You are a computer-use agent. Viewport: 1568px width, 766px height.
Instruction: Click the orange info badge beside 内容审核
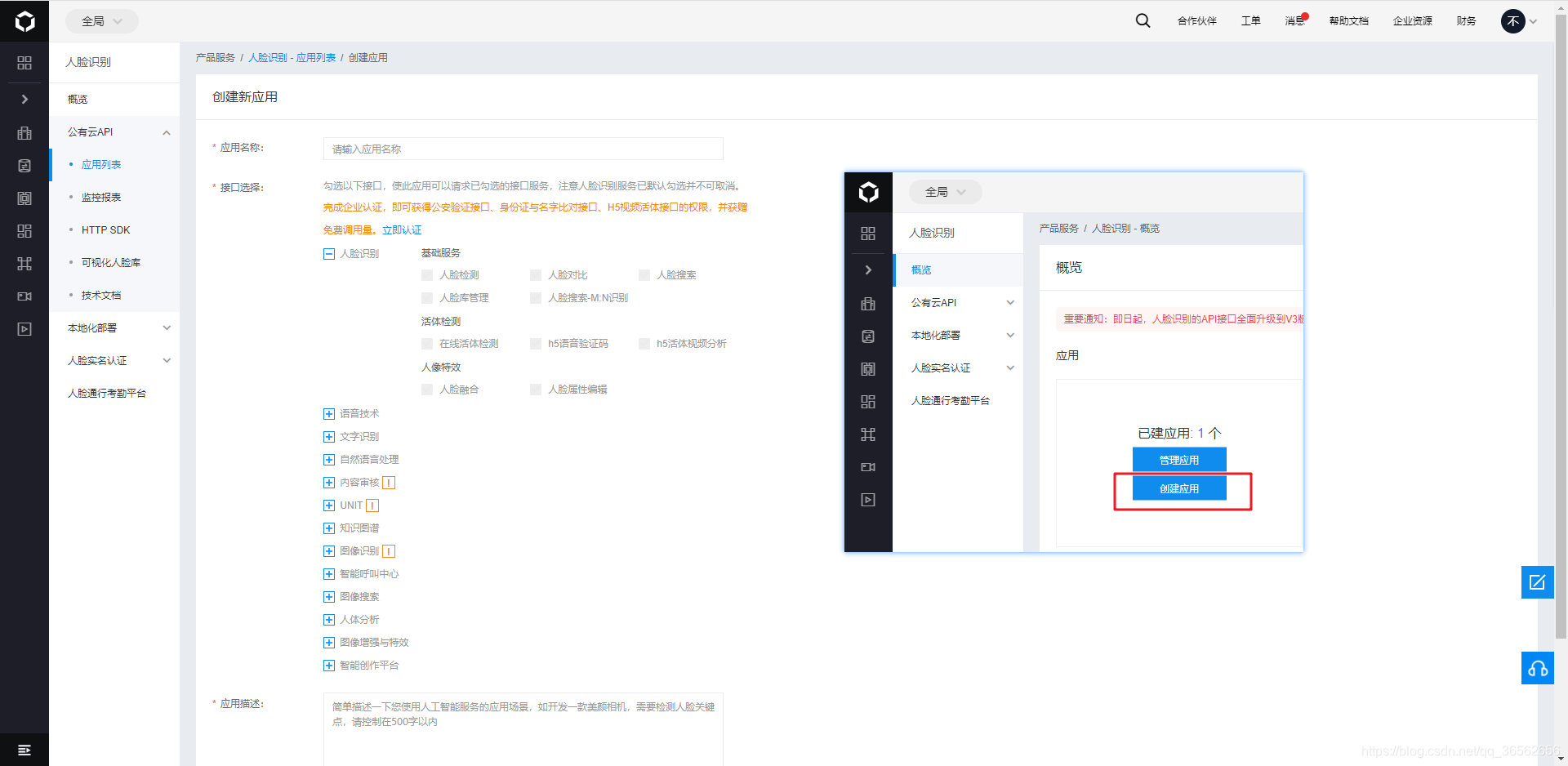[389, 483]
